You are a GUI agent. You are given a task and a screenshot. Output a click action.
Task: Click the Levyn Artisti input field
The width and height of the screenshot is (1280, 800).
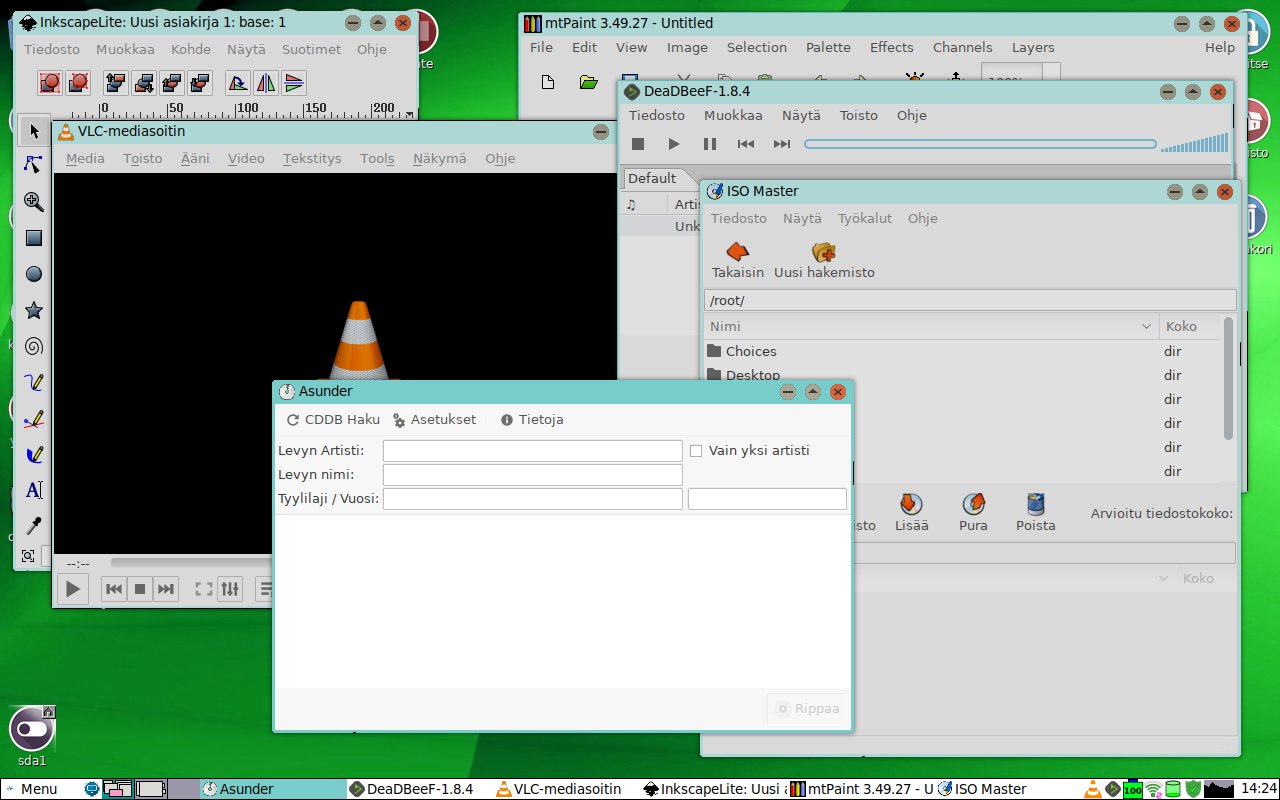click(x=532, y=451)
